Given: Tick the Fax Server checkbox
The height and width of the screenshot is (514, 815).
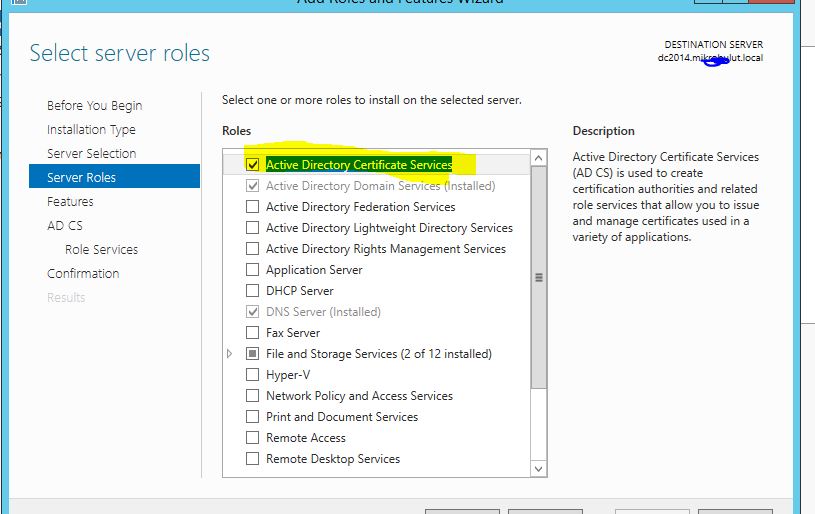Looking at the screenshot, I should (252, 333).
